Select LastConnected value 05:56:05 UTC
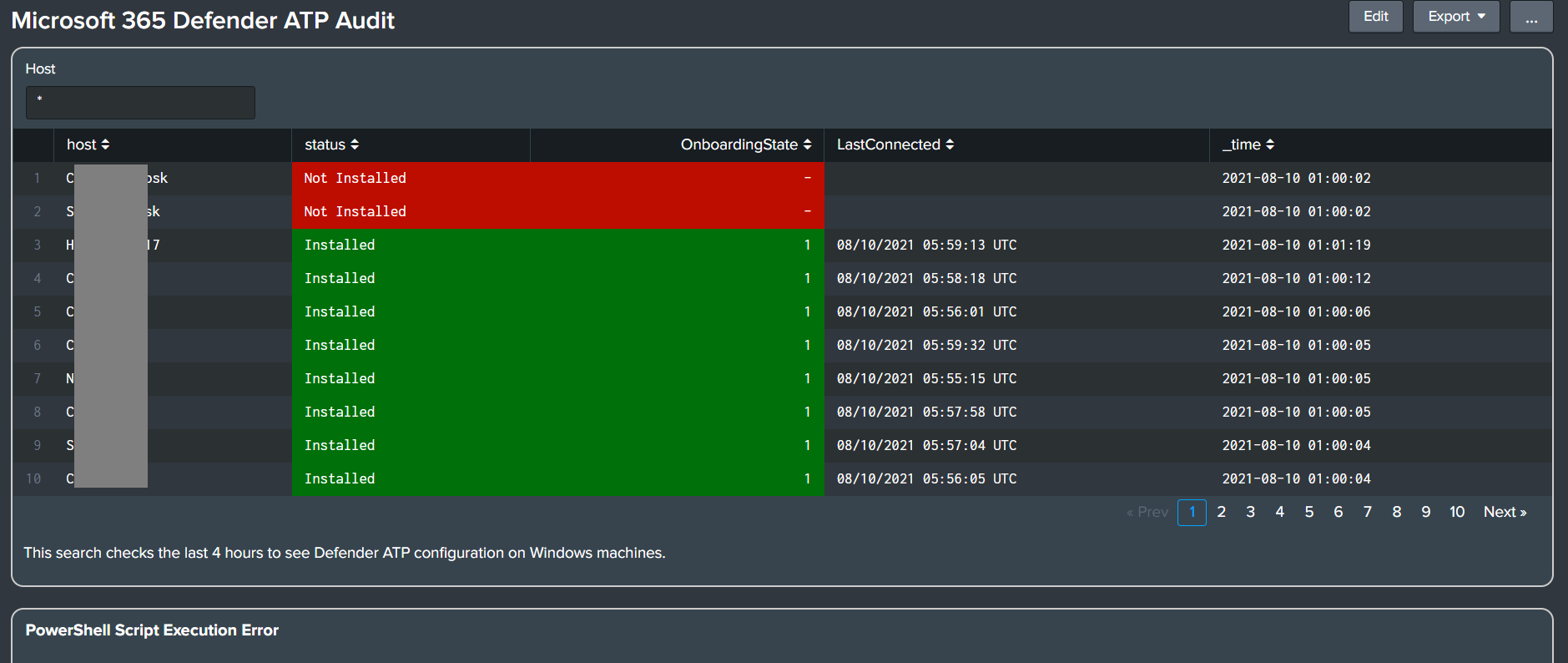This screenshot has height=663, width=1568. click(x=927, y=478)
